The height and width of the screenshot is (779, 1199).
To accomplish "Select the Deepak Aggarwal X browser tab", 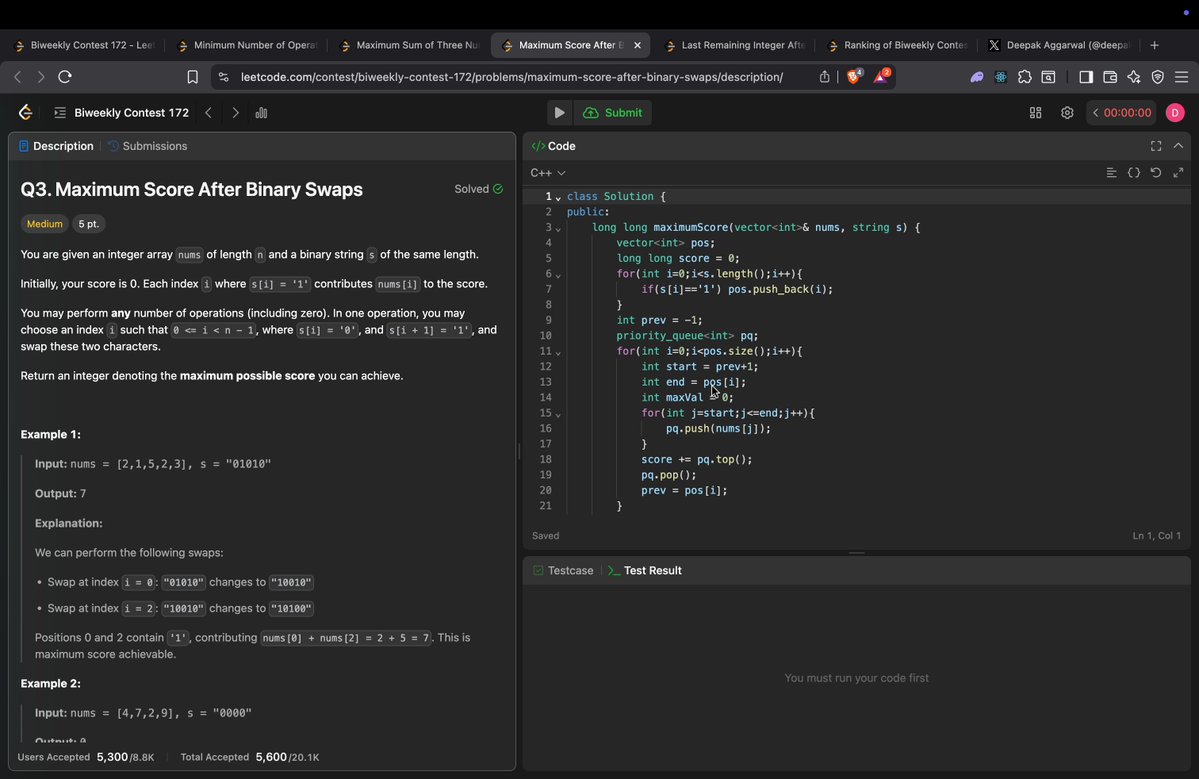I will point(1060,45).
